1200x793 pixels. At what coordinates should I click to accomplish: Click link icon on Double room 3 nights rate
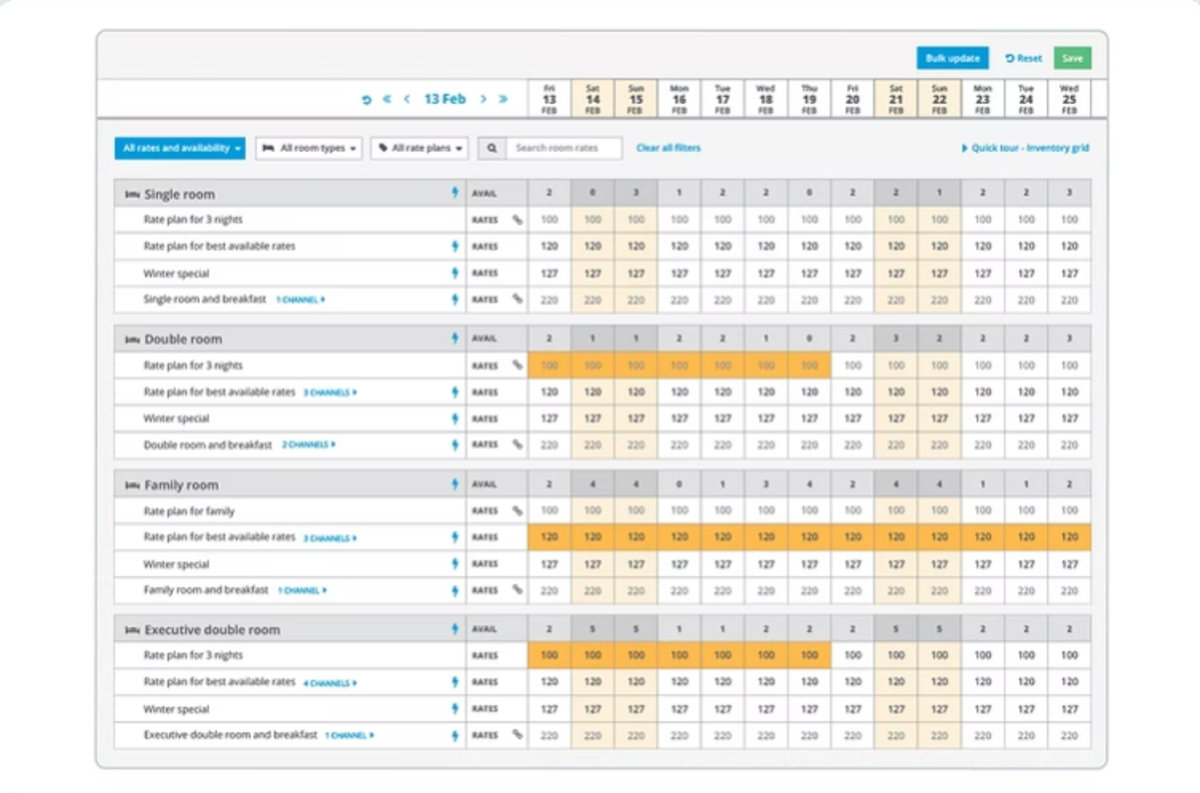(517, 365)
